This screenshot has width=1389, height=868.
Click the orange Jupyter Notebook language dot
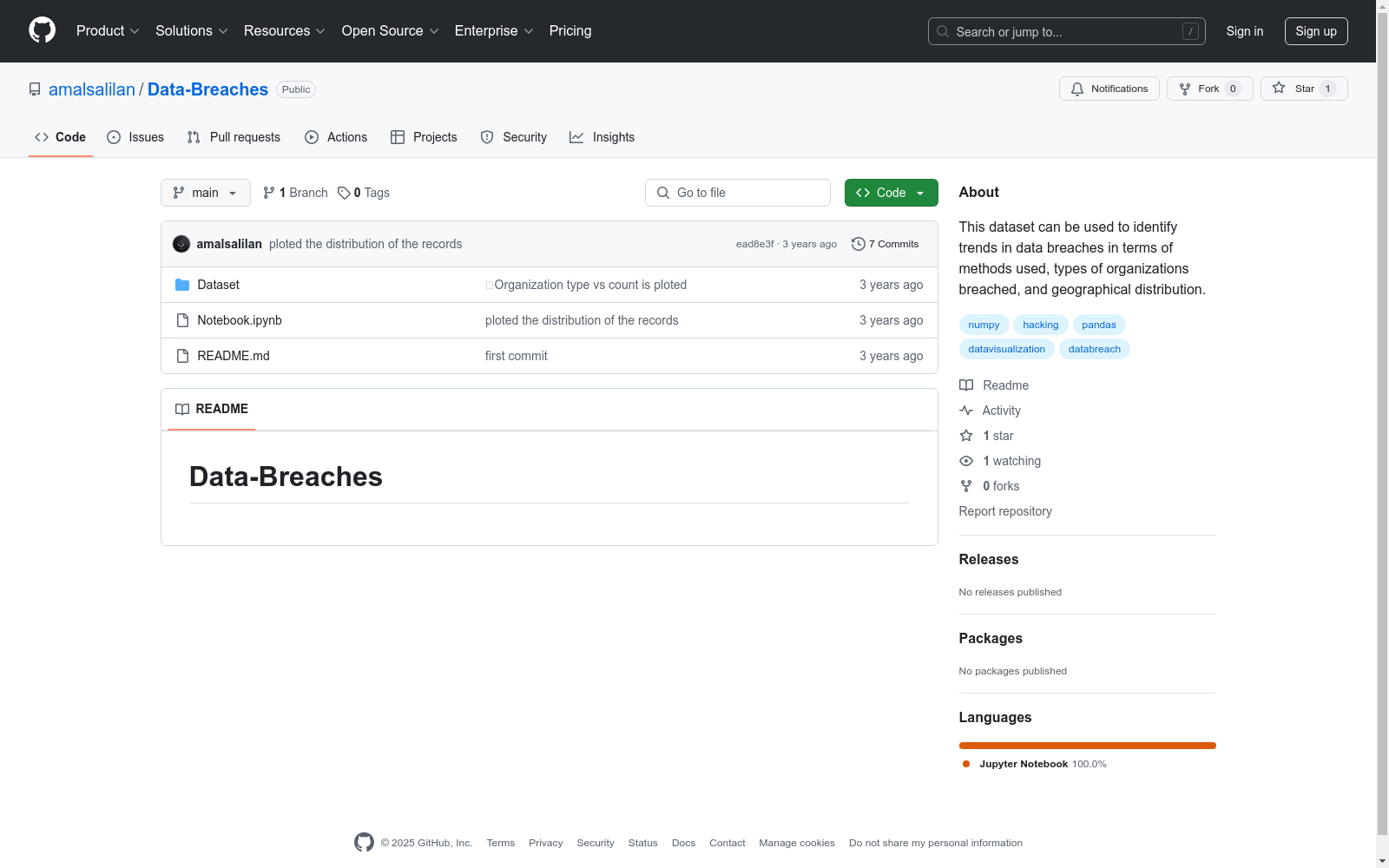click(x=966, y=764)
